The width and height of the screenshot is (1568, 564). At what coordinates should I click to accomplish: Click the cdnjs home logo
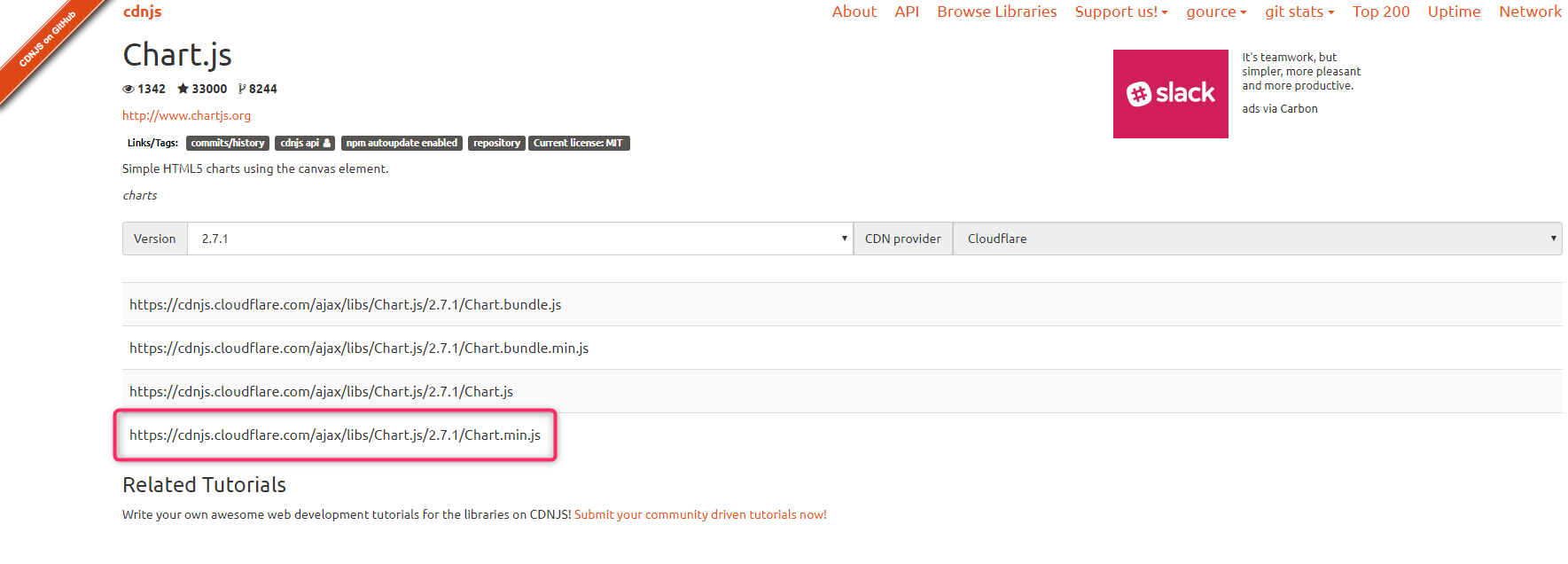coord(142,12)
